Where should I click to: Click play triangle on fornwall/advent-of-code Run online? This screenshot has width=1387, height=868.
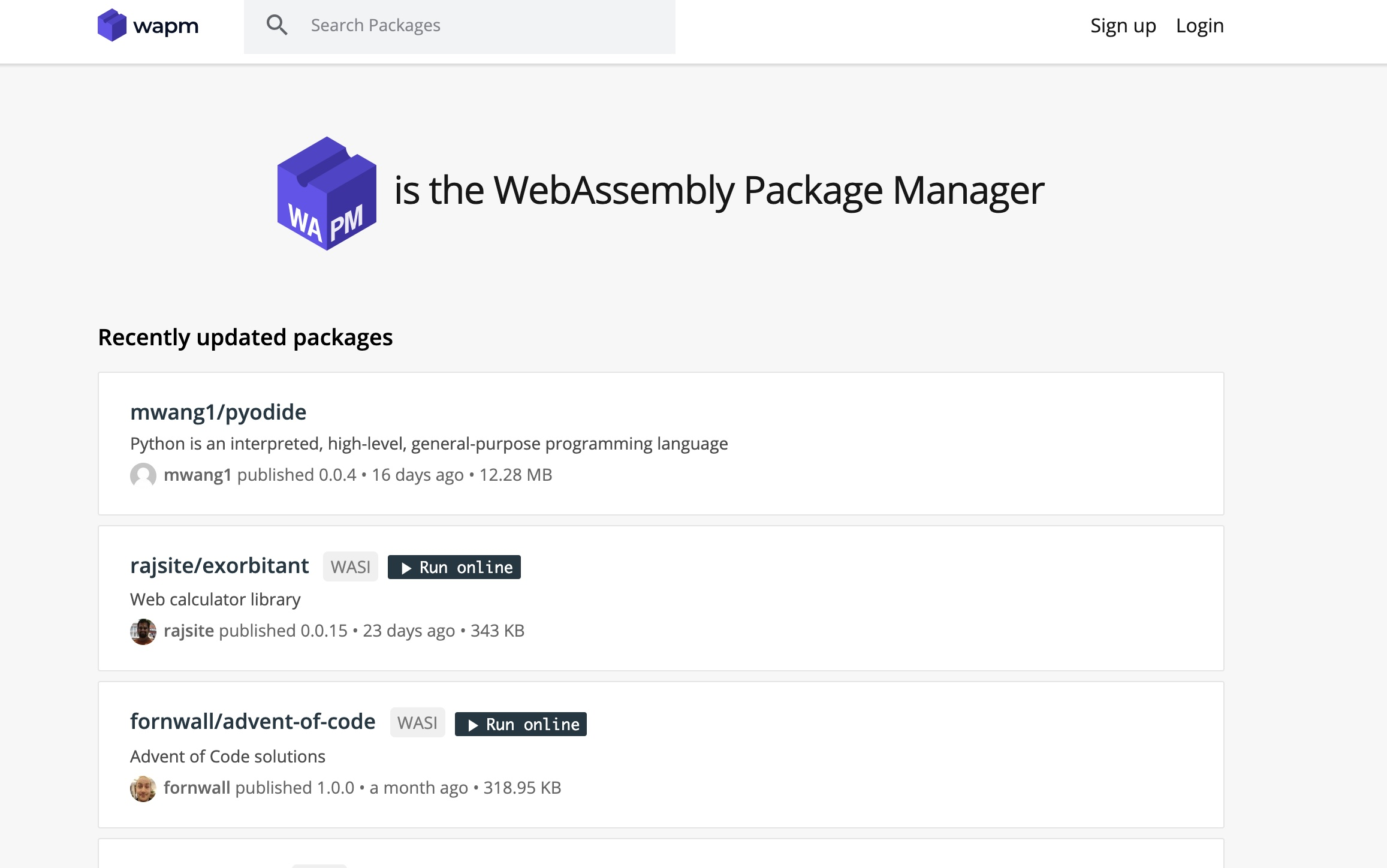point(473,725)
